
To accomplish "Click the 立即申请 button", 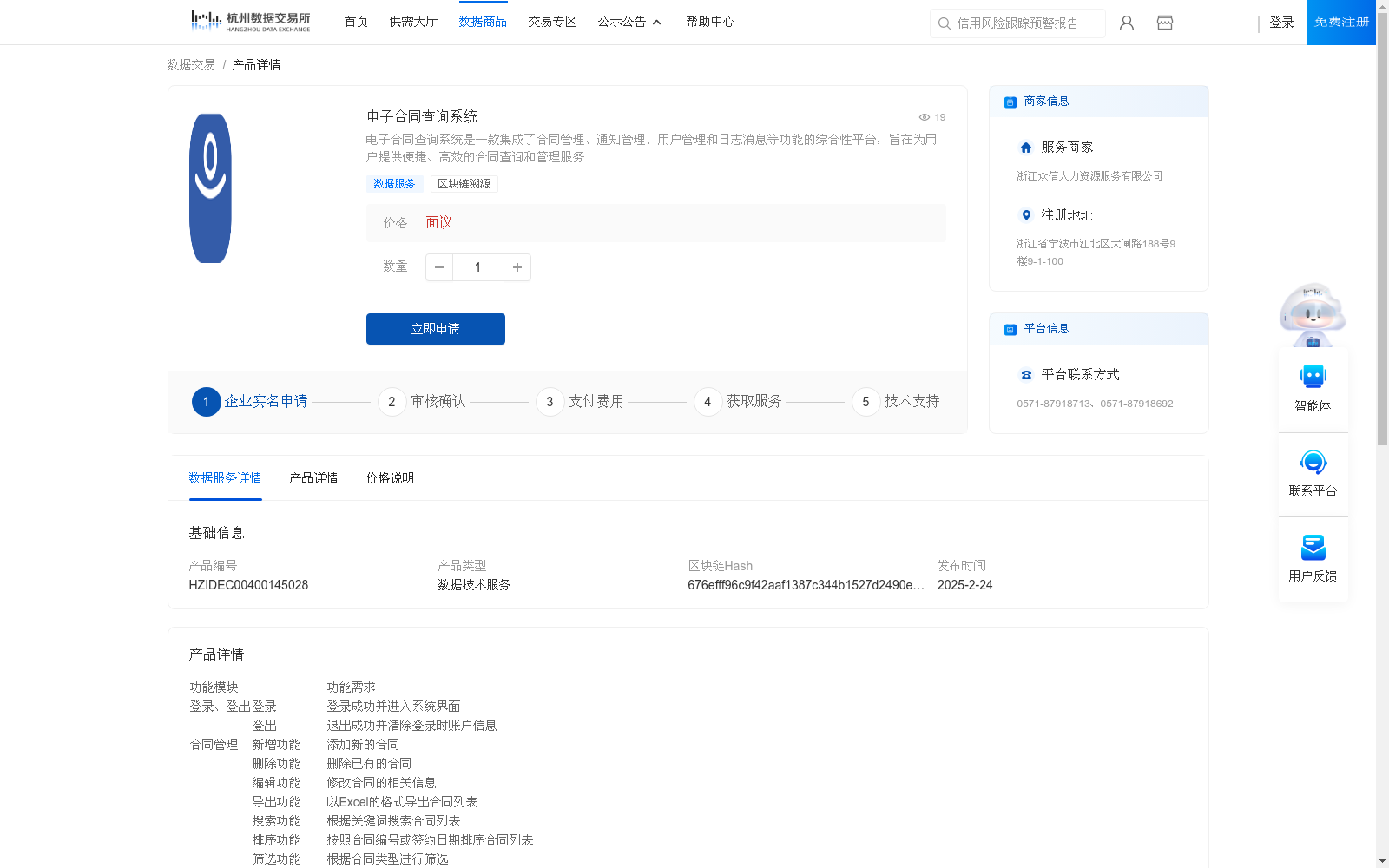I will (x=436, y=329).
